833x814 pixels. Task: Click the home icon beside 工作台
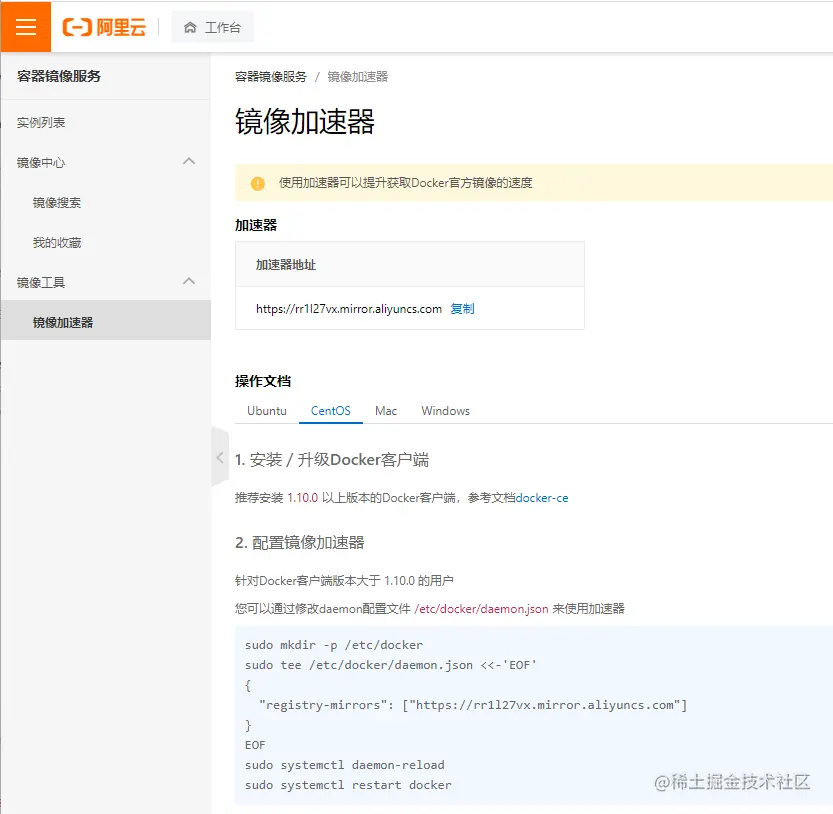(x=190, y=28)
